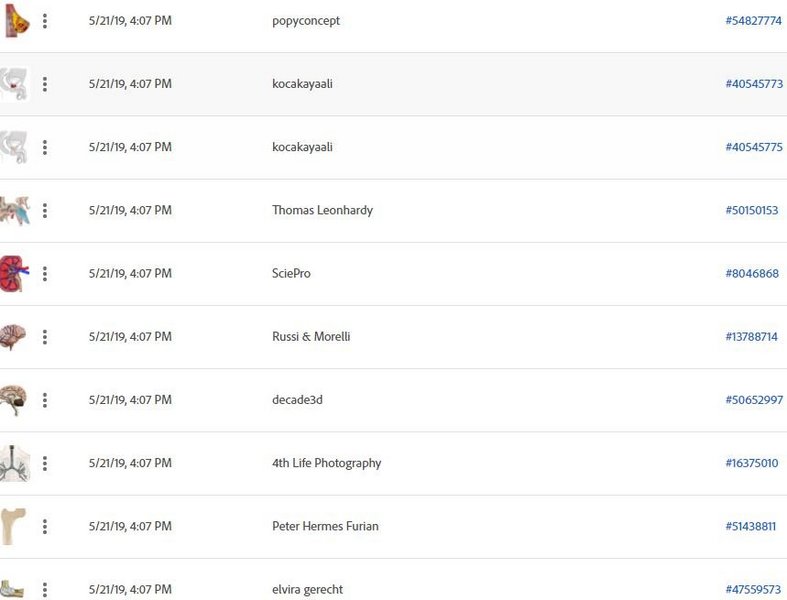This screenshot has width=787, height=600.
Task: Open asset link #13788714
Action: point(751,337)
